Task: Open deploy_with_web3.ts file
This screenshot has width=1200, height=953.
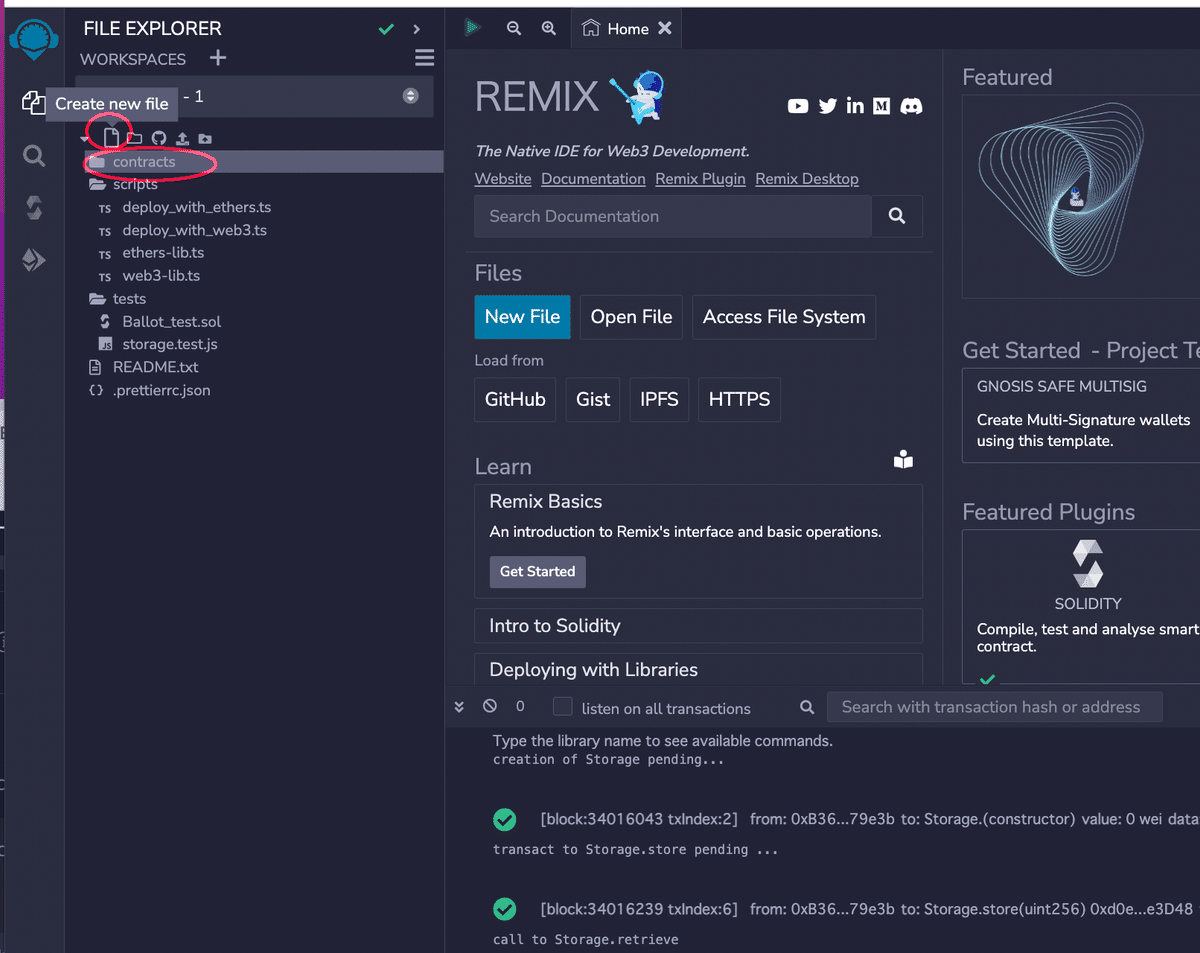Action: coord(194,230)
